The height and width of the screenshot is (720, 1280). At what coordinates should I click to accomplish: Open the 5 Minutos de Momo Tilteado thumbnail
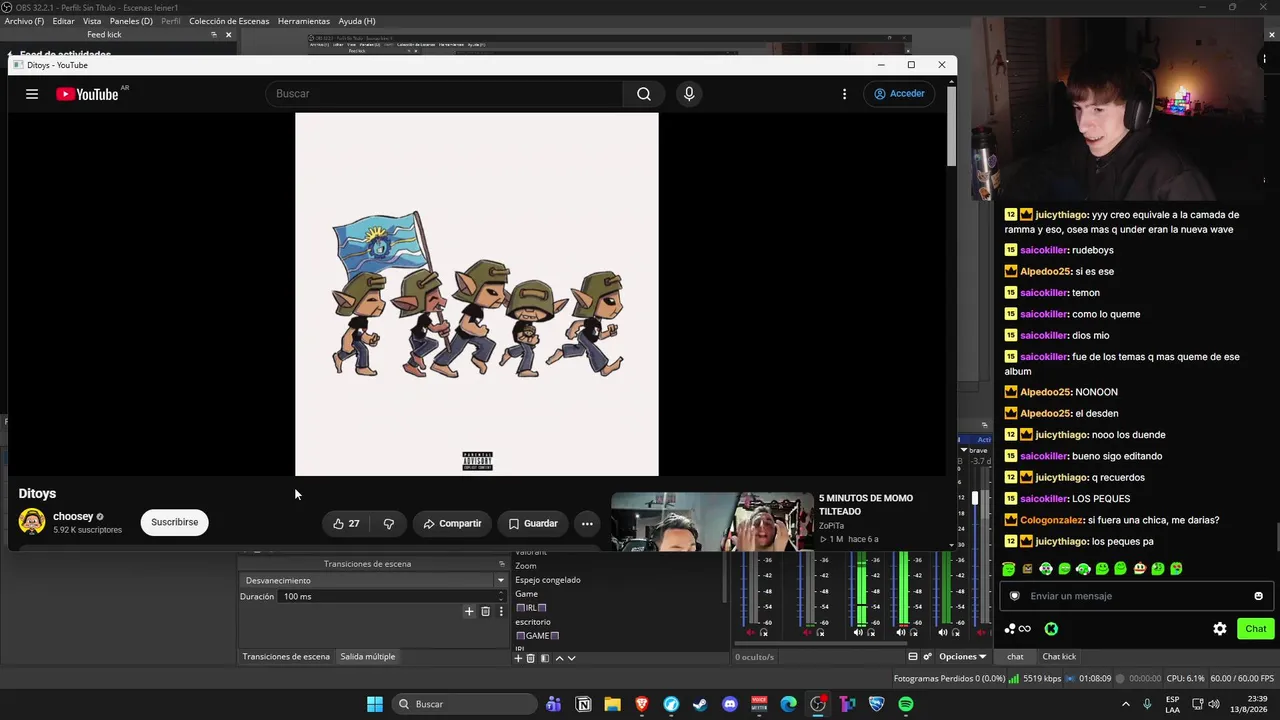pyautogui.click(x=711, y=520)
